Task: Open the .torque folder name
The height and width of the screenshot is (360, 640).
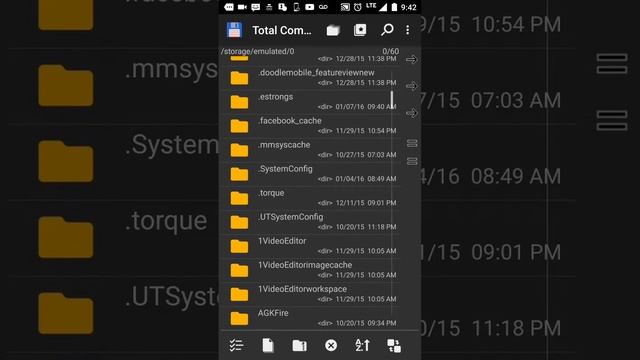Action: tap(271, 193)
